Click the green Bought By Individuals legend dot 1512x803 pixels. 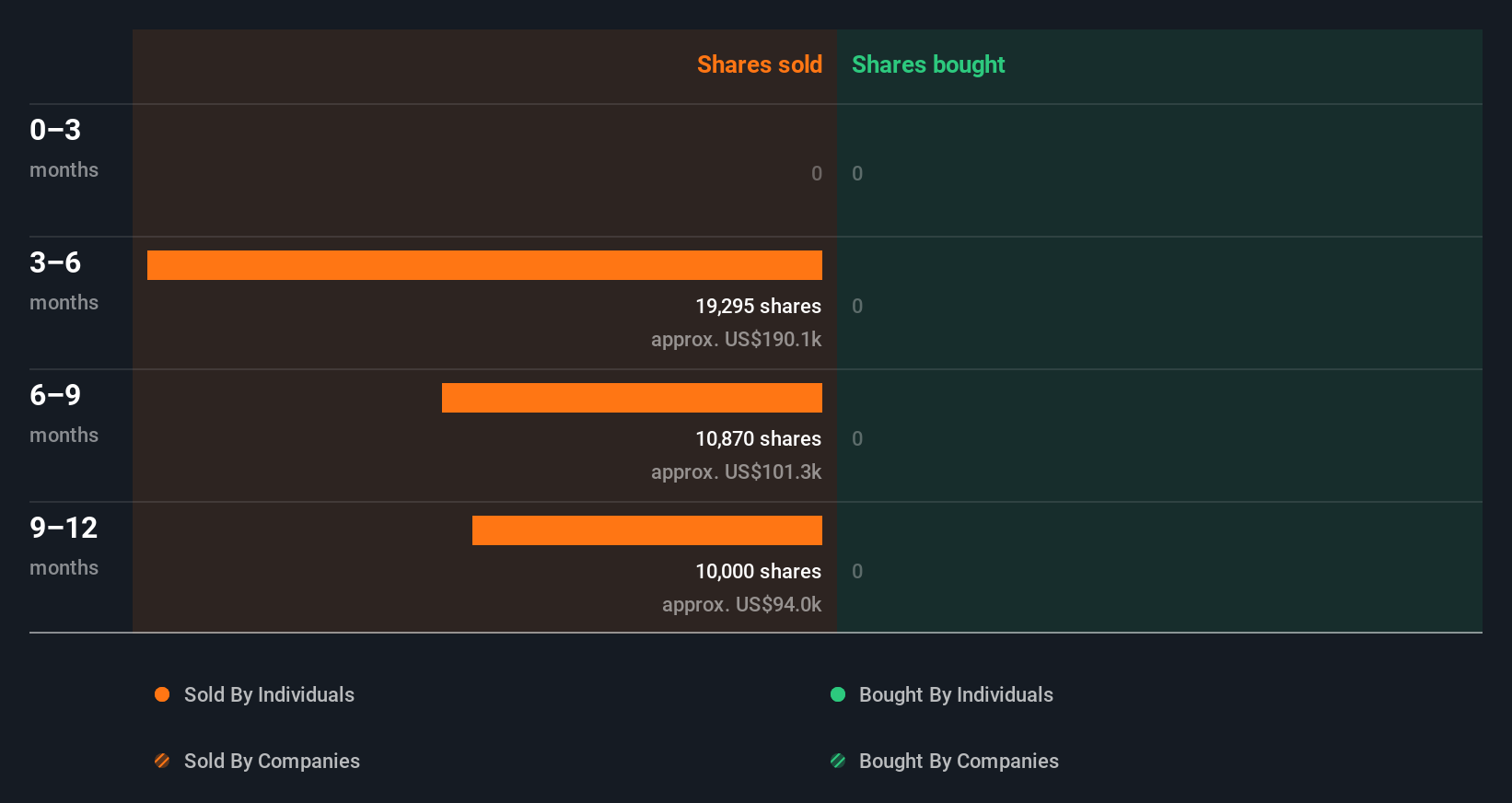point(838,694)
